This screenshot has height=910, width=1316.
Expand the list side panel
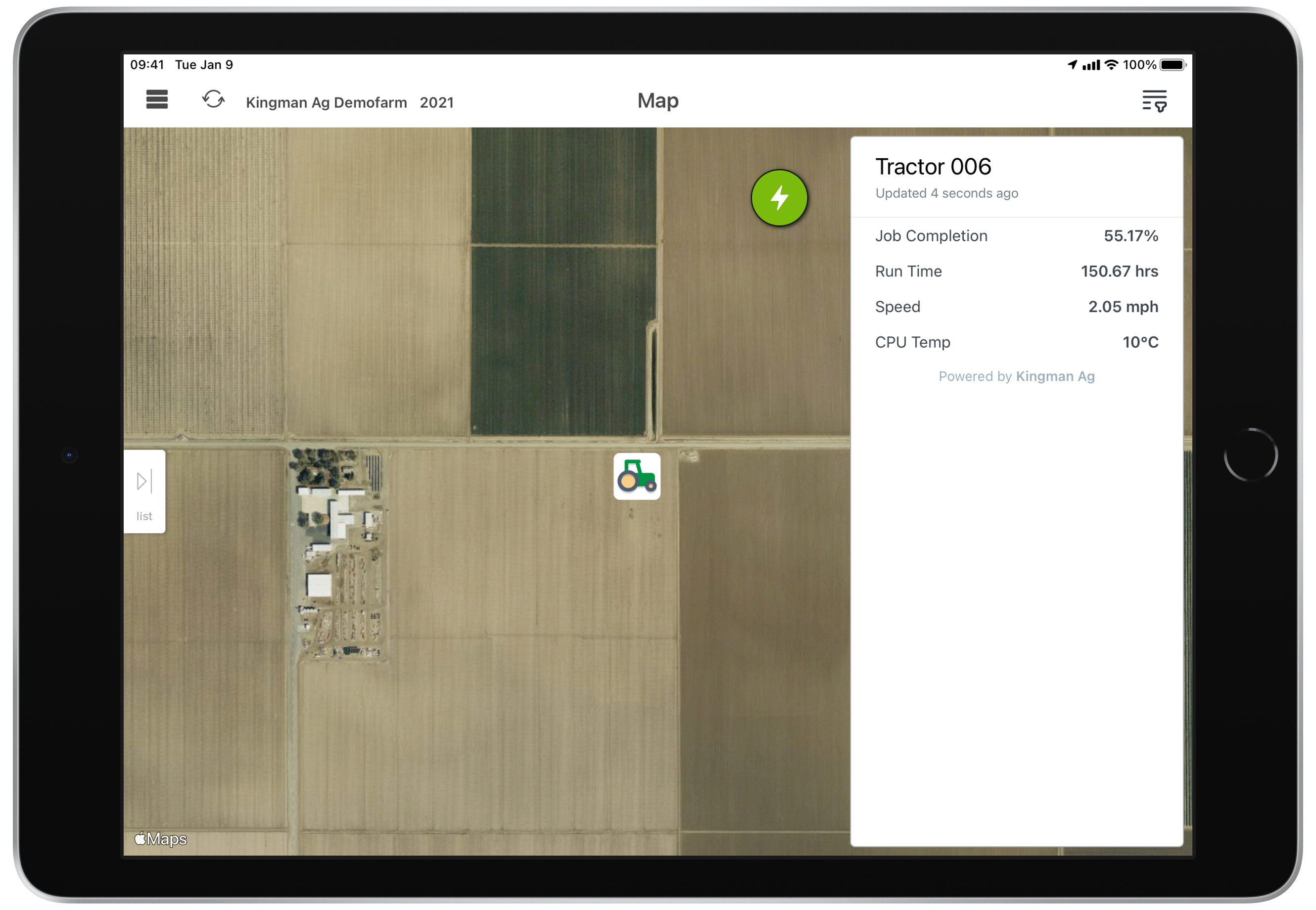(x=144, y=492)
